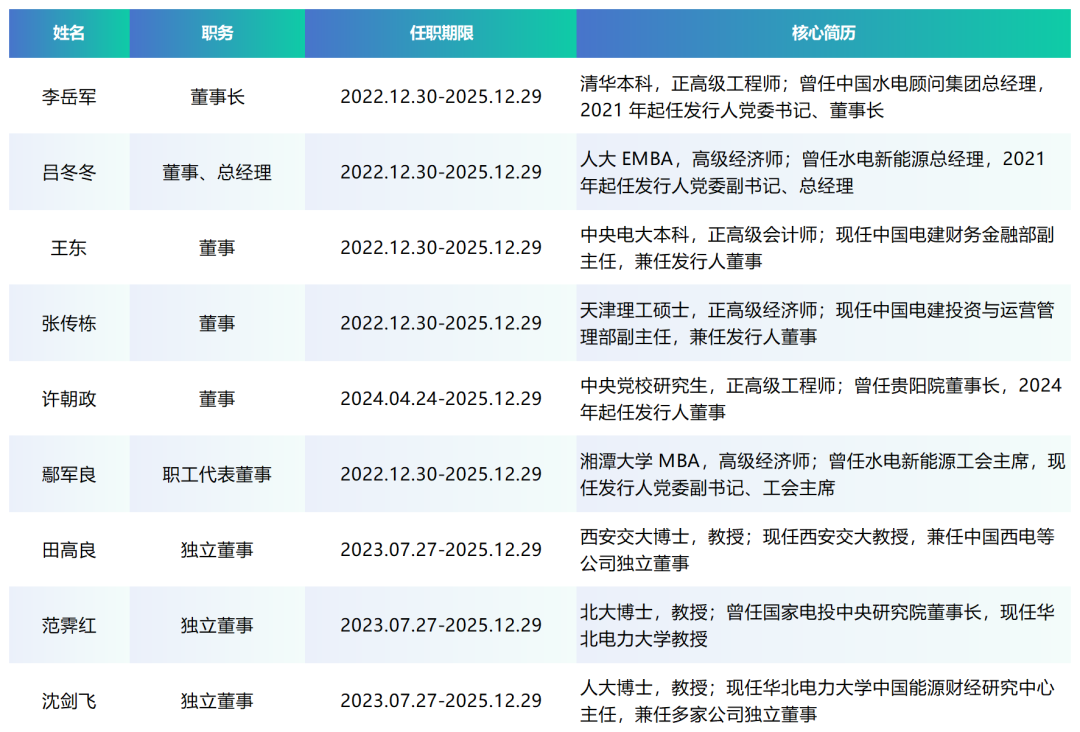Click the 职工代表董事 position cell
1080x732 pixels.
217,474
